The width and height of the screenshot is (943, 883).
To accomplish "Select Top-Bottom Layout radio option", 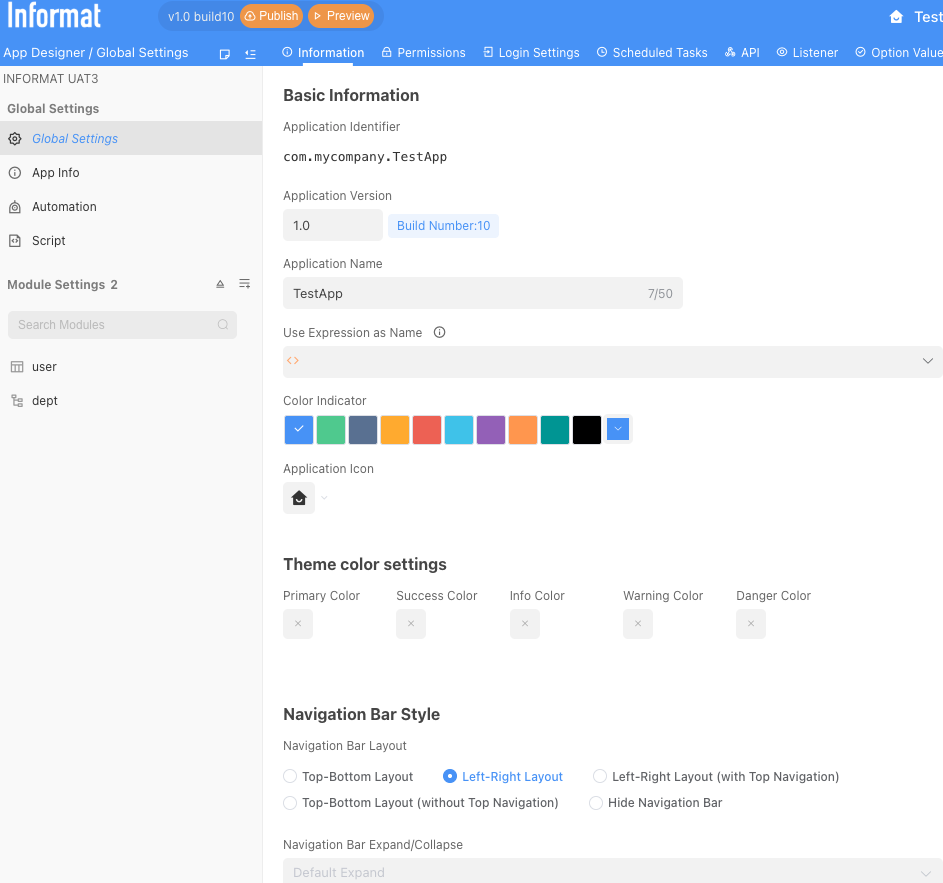I will coord(290,776).
